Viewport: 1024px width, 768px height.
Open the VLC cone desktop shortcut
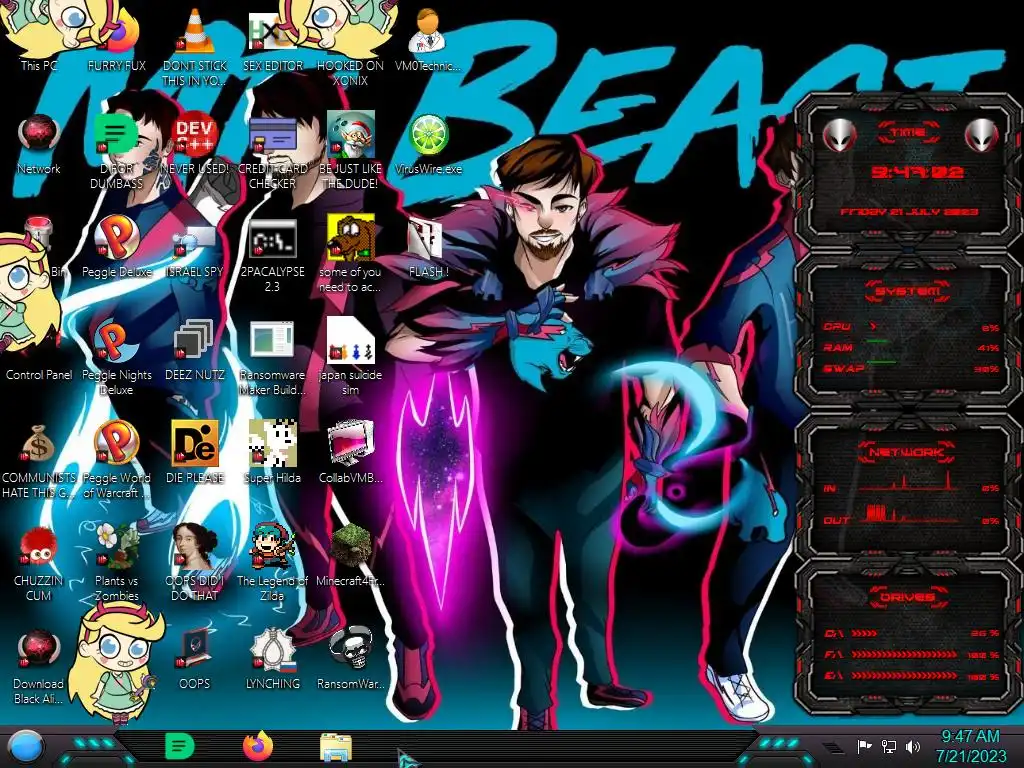[195, 46]
